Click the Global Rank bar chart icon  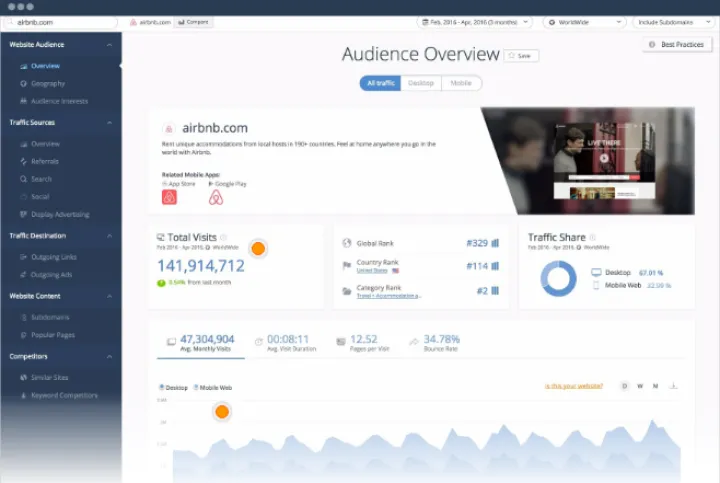(x=495, y=243)
